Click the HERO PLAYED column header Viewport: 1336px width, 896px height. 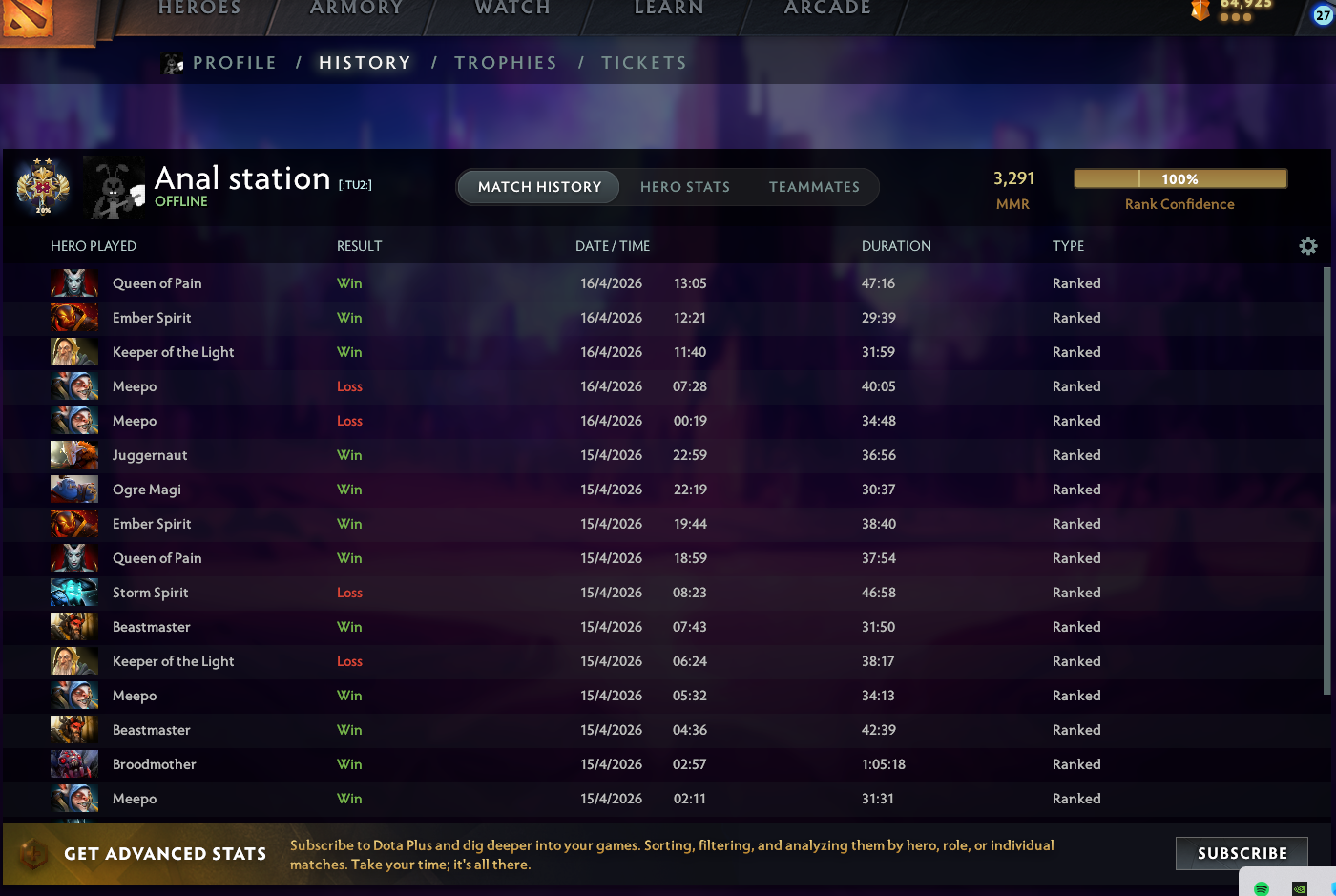point(94,246)
